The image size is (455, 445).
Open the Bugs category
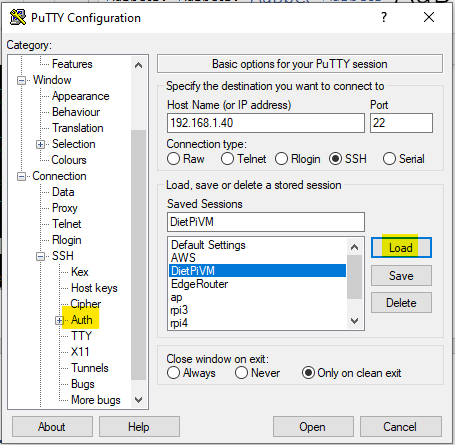click(x=83, y=384)
